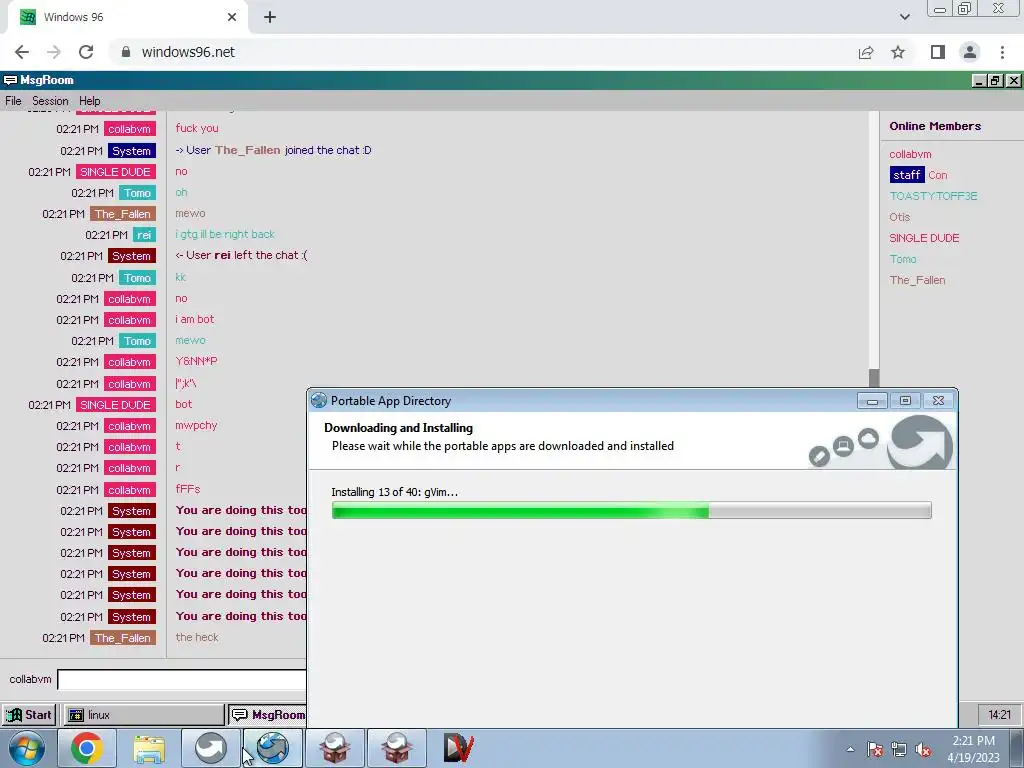Open the MsgRoom File menu
This screenshot has width=1024, height=768.
pos(13,101)
